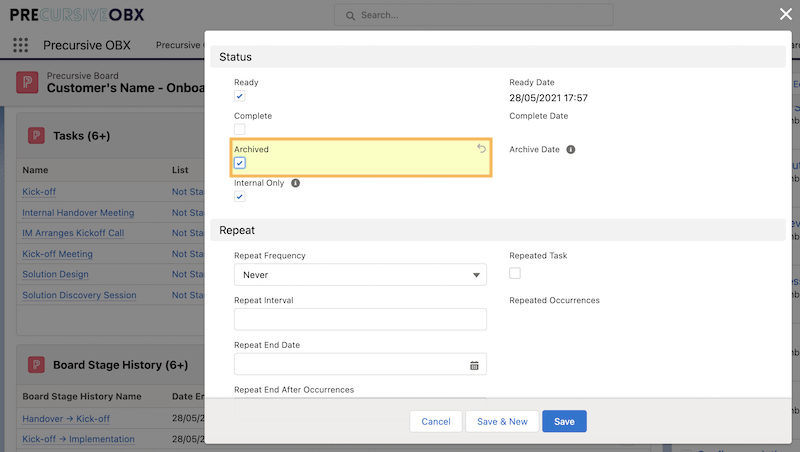The width and height of the screenshot is (800, 452).
Task: Toggle the Archived checkbox
Action: 239,163
